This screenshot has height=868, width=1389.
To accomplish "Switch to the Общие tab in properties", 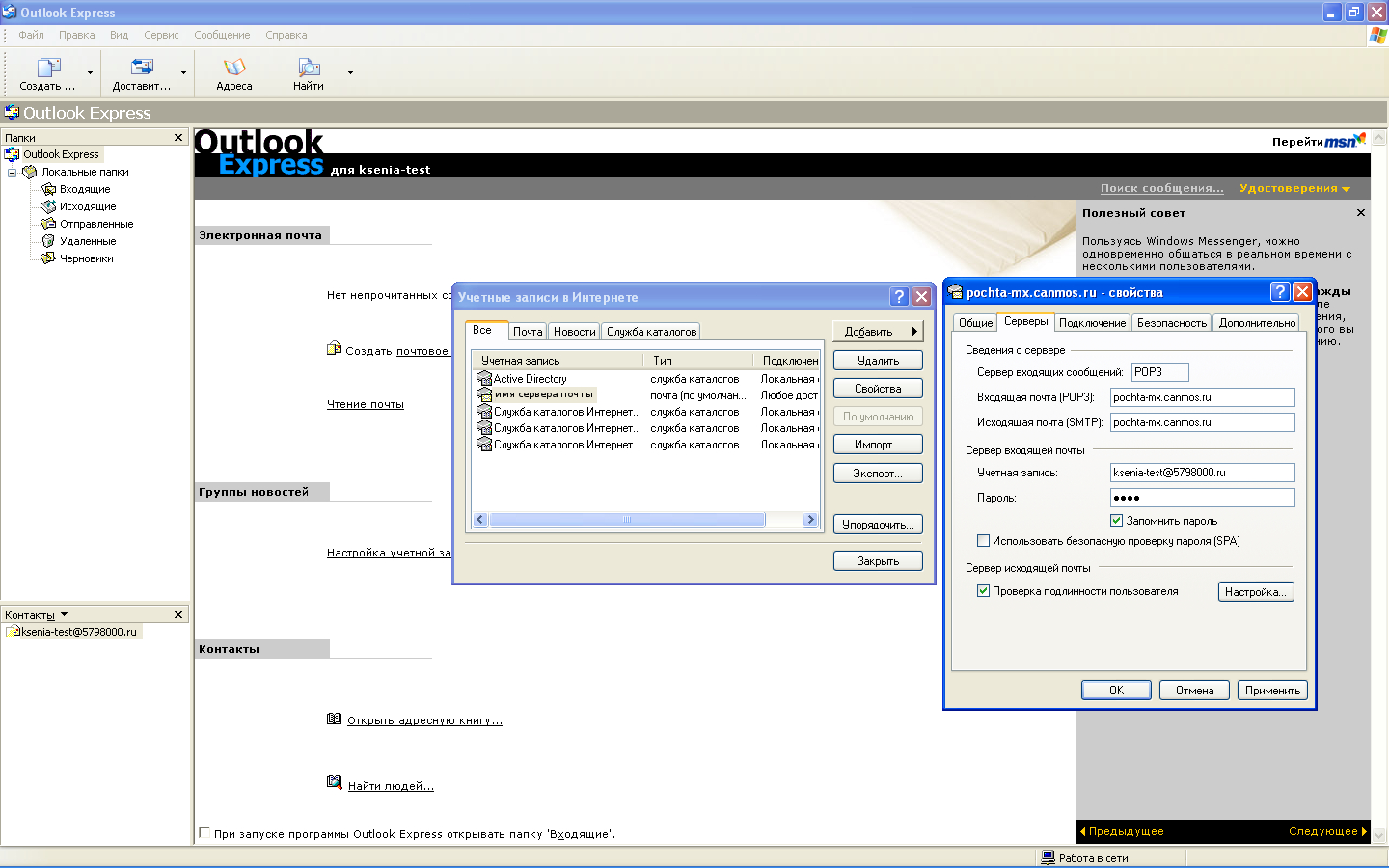I will [x=975, y=323].
